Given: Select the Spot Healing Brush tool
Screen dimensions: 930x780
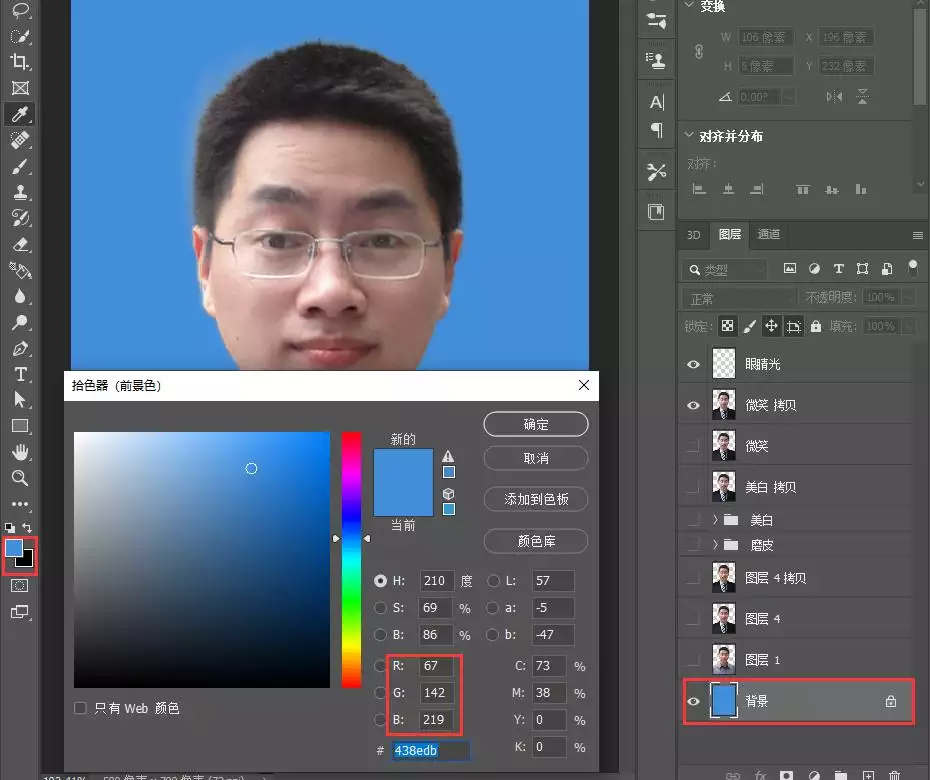Looking at the screenshot, I should (20, 141).
